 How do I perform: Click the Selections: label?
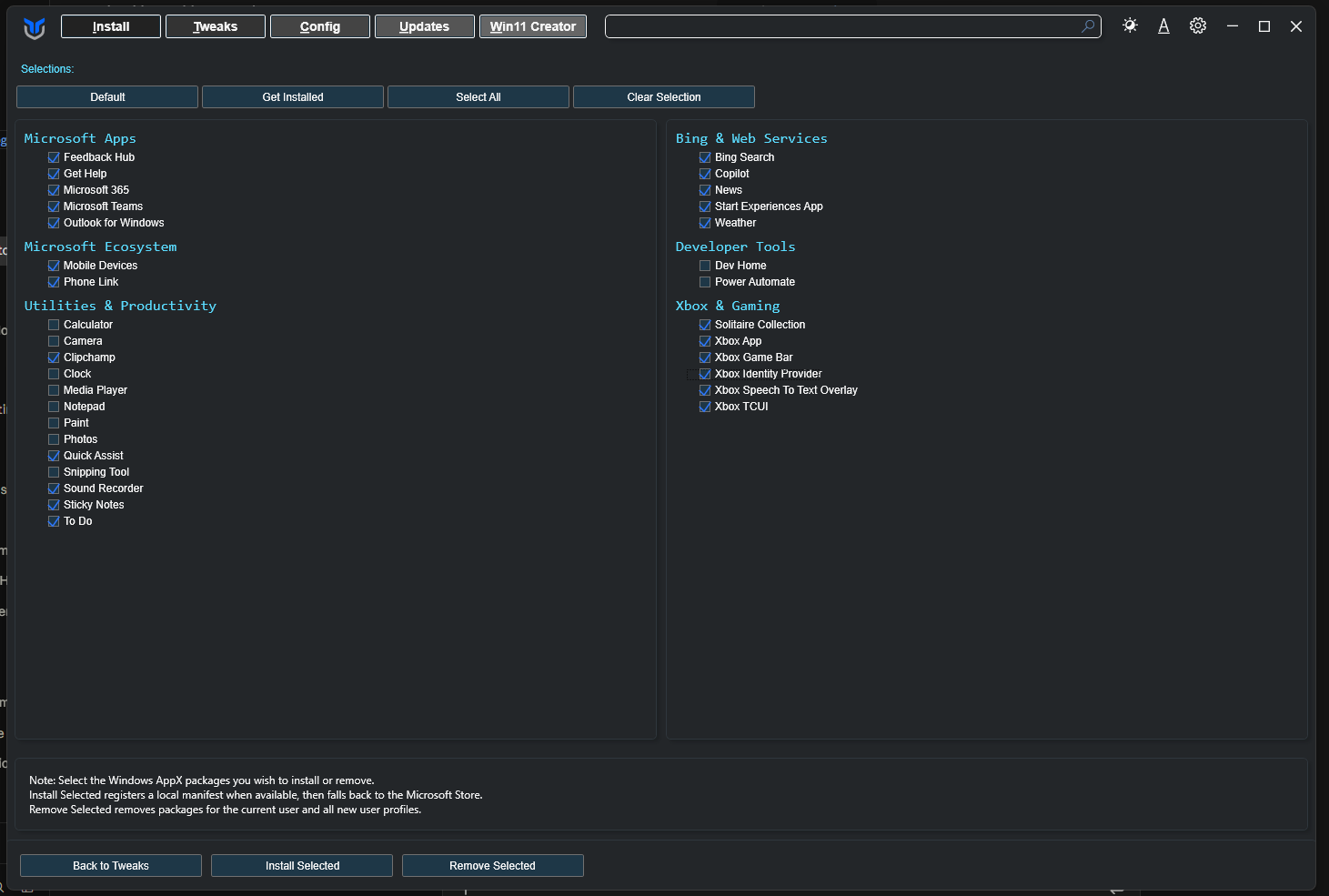point(47,69)
